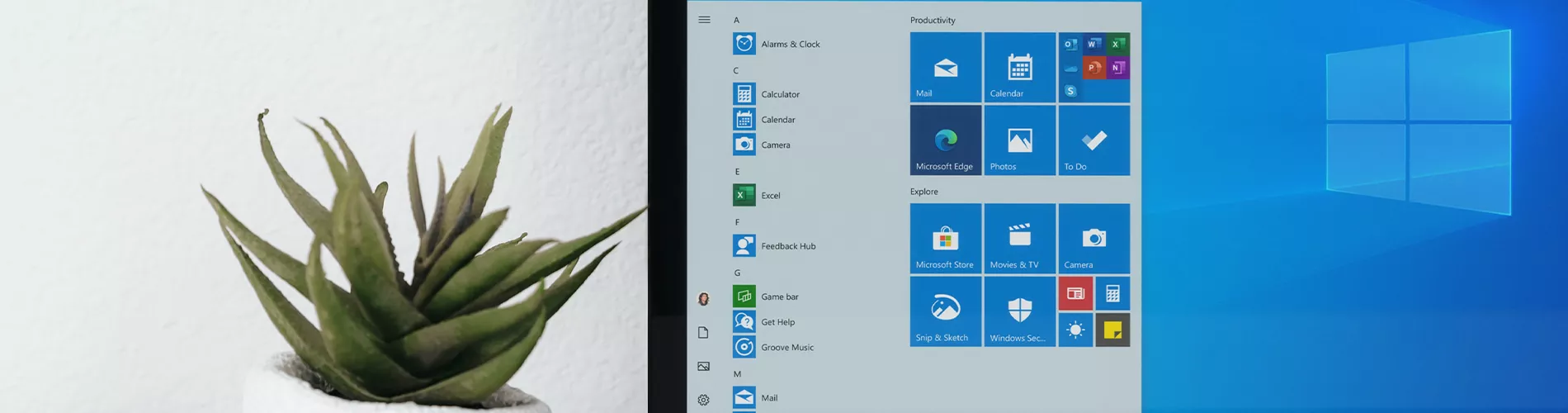
Task: Open Calendar in the app list
Action: [764, 120]
